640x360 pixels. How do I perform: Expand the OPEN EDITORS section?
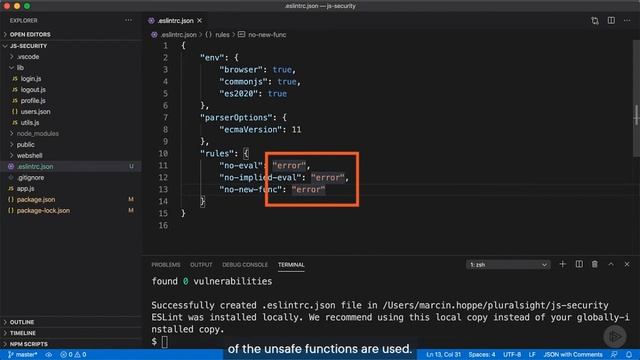click(x=30, y=35)
